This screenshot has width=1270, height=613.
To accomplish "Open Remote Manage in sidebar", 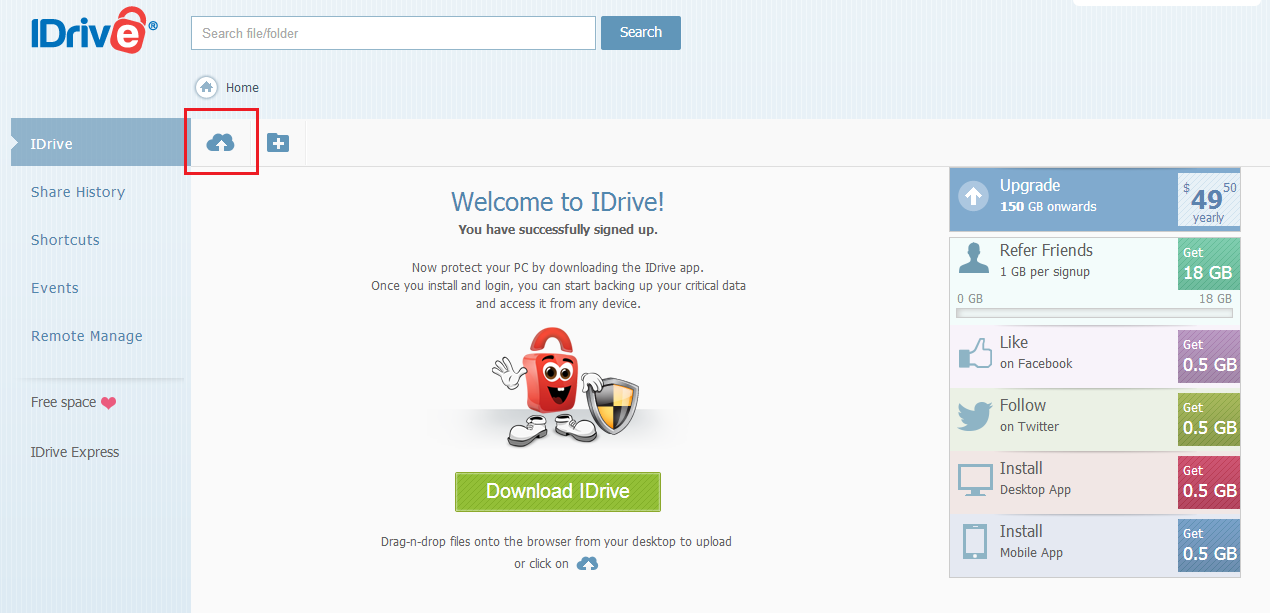I will [87, 336].
